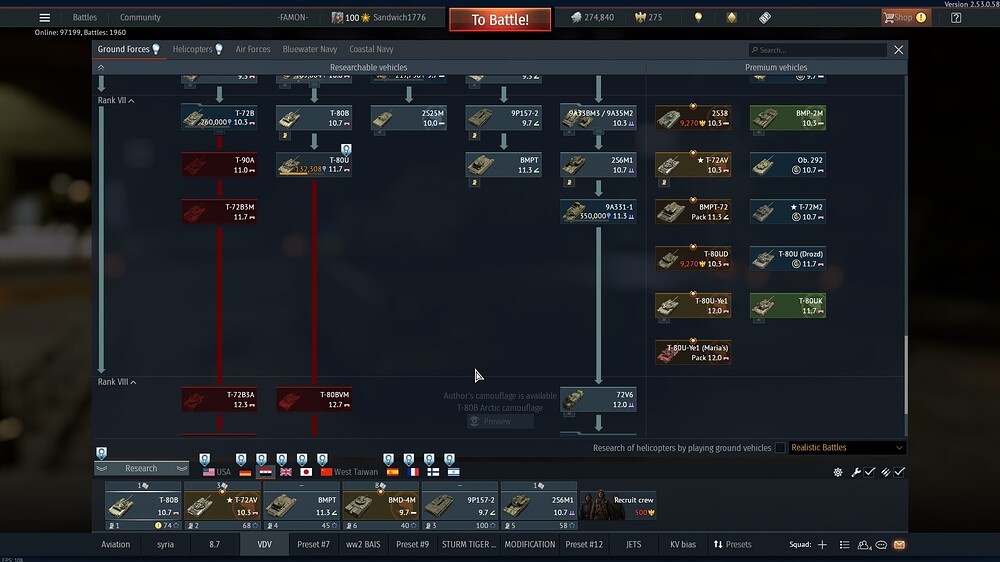Viewport: 1000px width, 562px height.
Task: Toggle the first checkmark beside wrench icon
Action: coord(869,472)
